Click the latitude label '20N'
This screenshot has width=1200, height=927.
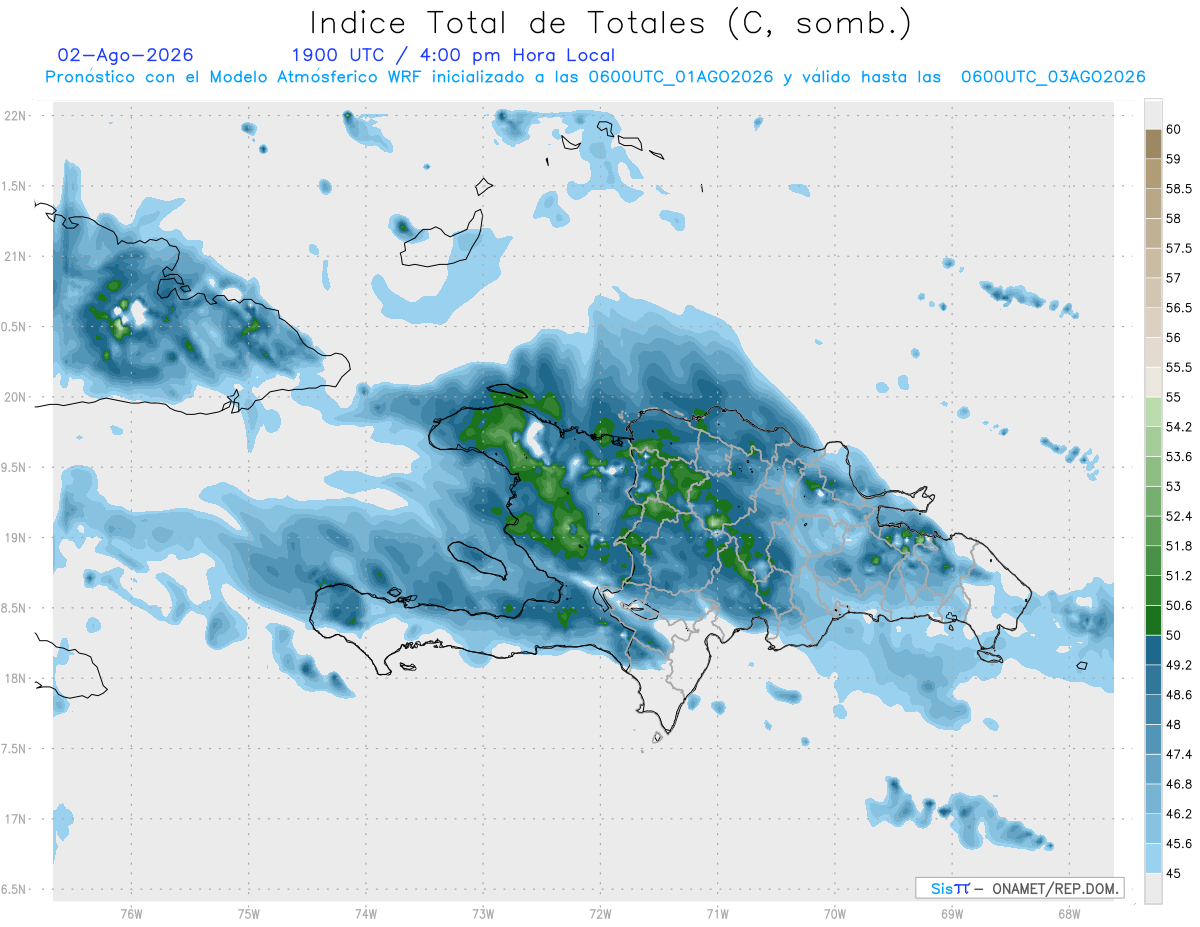14,397
